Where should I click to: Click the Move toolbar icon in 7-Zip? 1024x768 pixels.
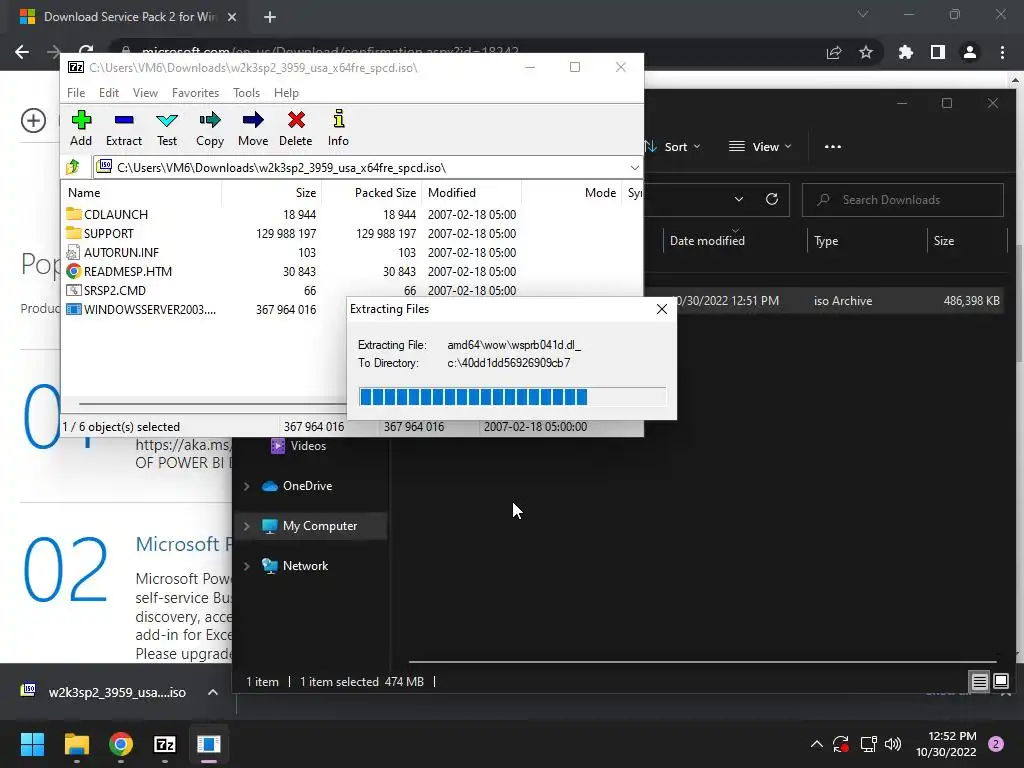pyautogui.click(x=253, y=128)
